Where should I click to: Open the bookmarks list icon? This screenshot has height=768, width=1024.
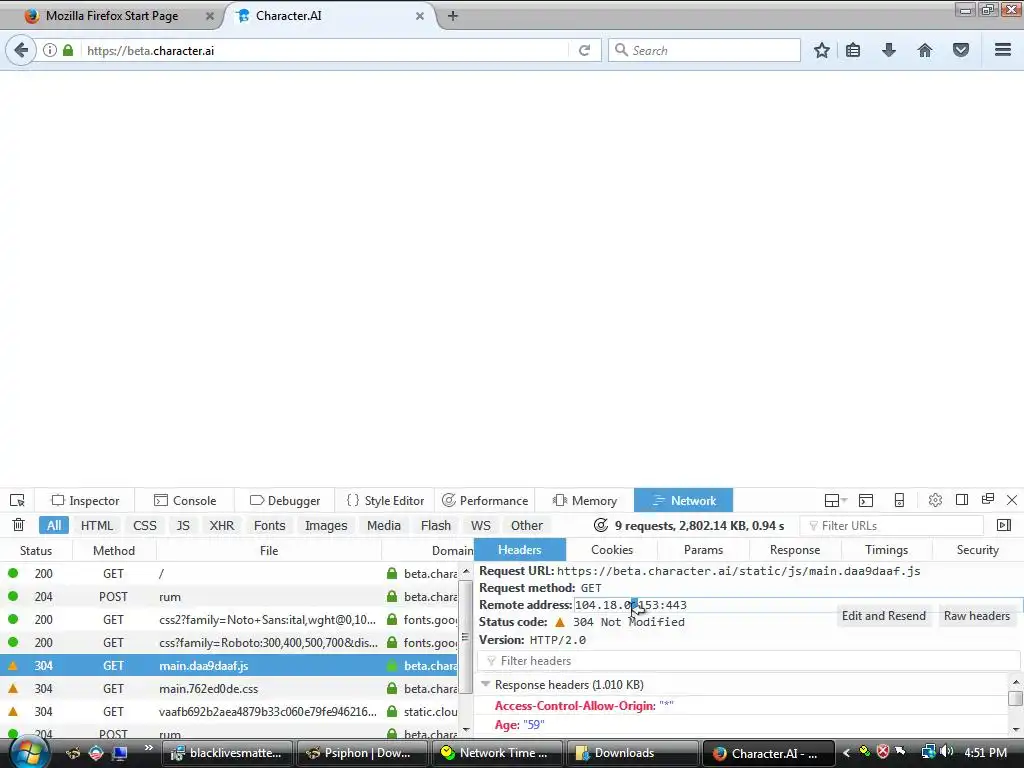[x=853, y=50]
